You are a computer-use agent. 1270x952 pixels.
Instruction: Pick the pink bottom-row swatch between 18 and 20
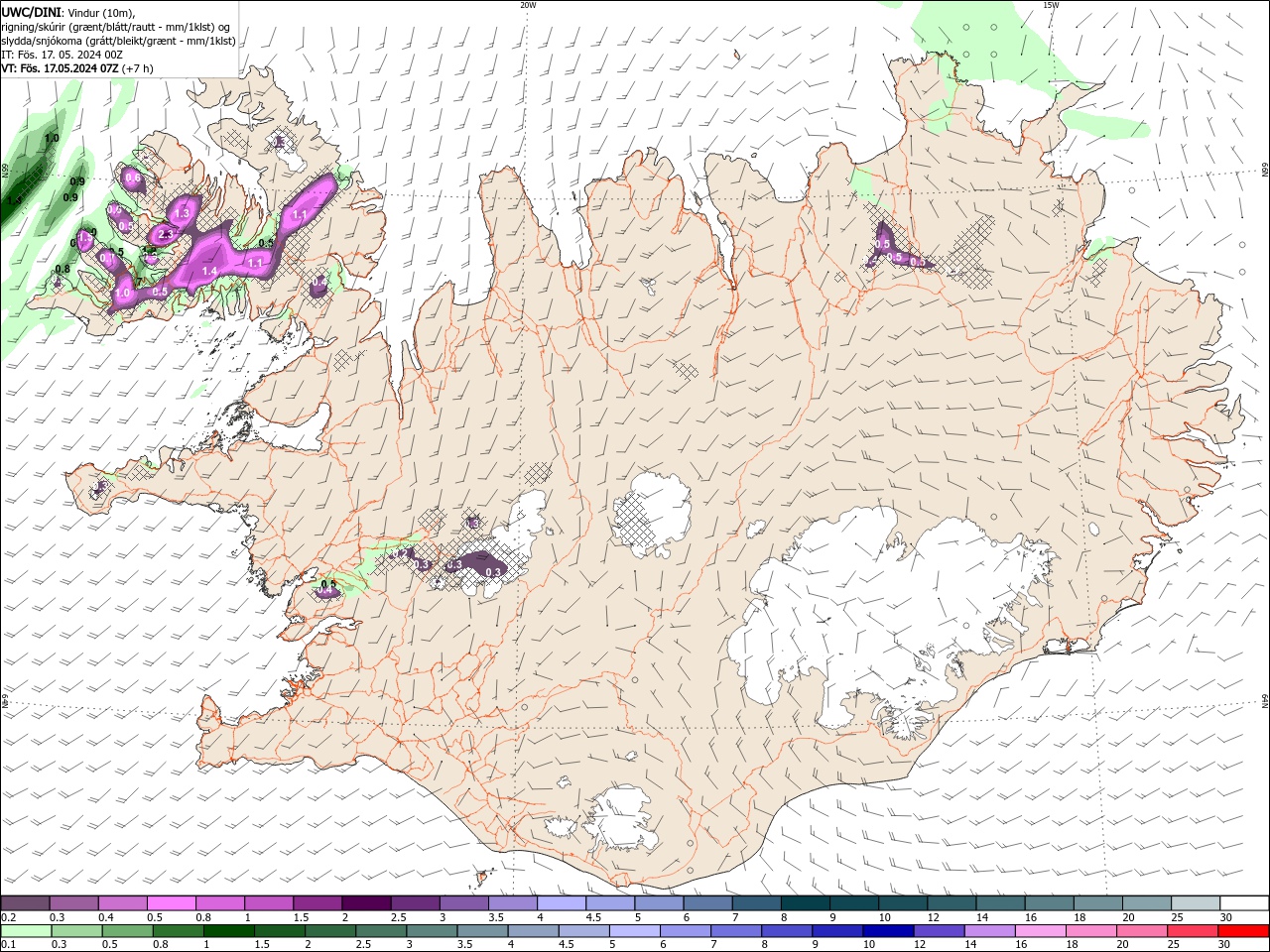pyautogui.click(x=1092, y=931)
